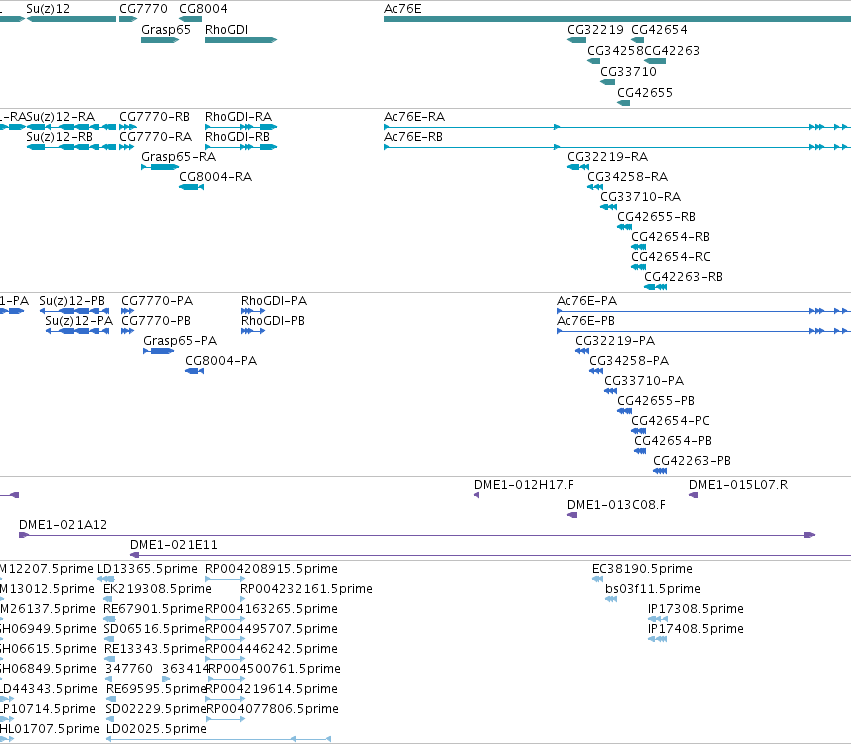This screenshot has width=851, height=744.
Task: Select the Su(z)12-PB protein label
Action: coord(72,301)
